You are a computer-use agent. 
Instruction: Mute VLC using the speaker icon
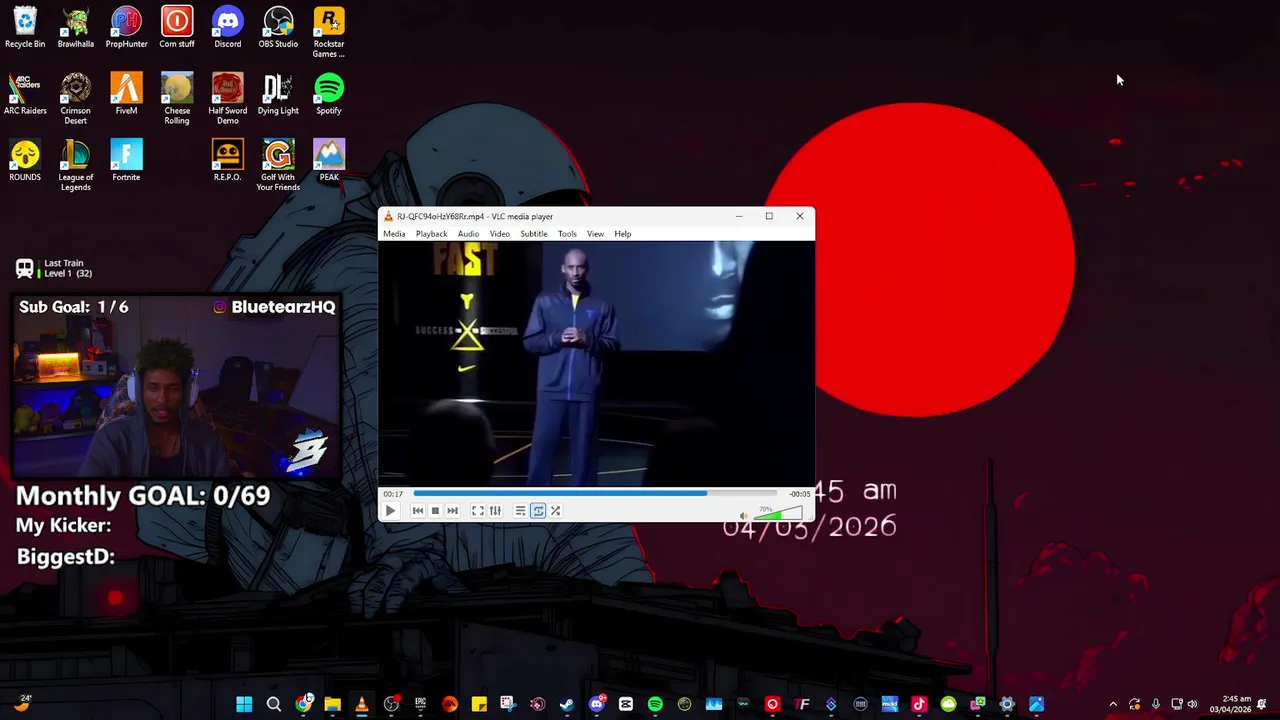pos(743,516)
